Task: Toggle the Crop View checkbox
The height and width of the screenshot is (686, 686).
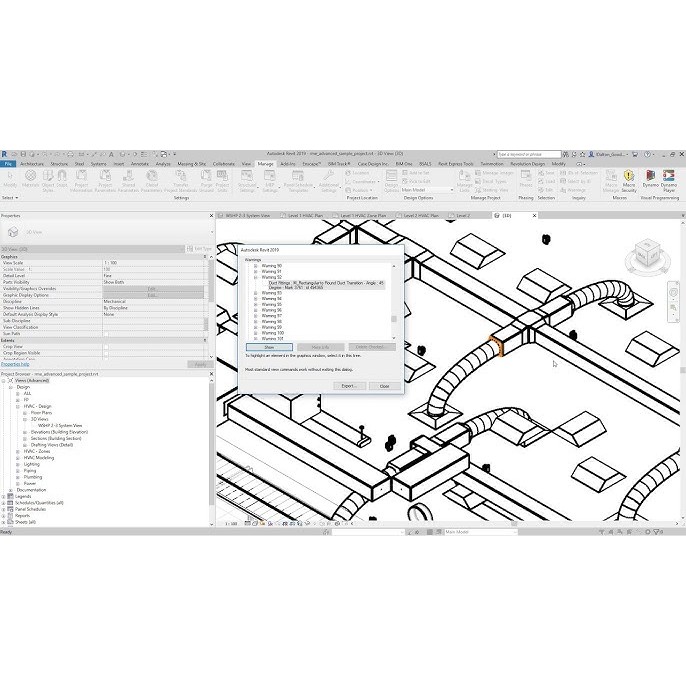Action: (x=106, y=346)
